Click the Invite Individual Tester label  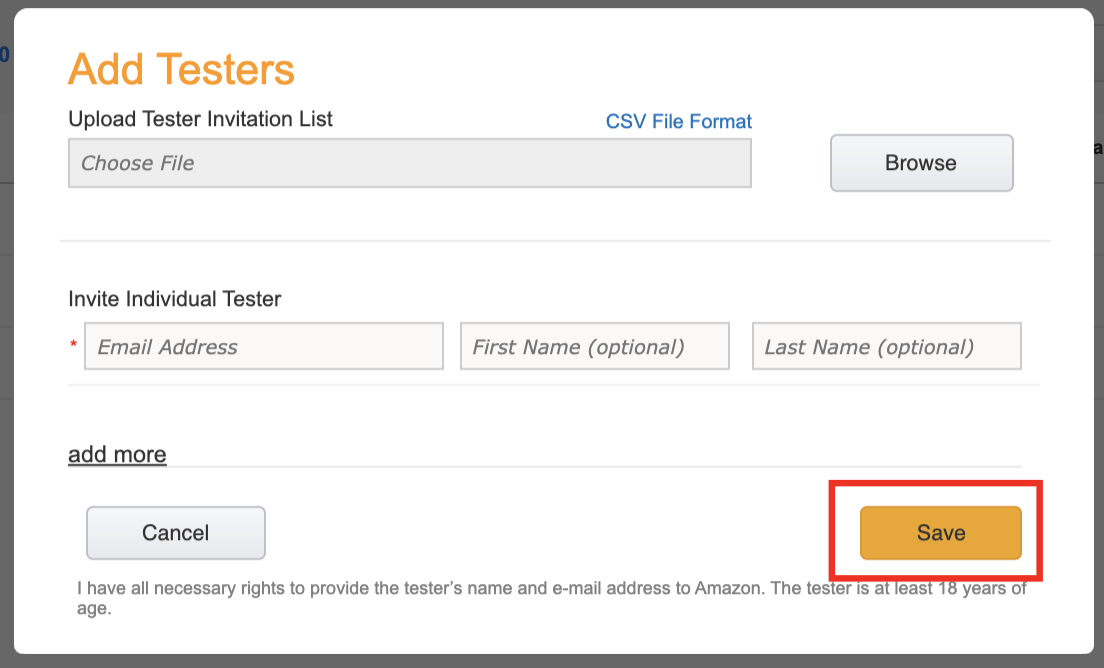coord(175,299)
